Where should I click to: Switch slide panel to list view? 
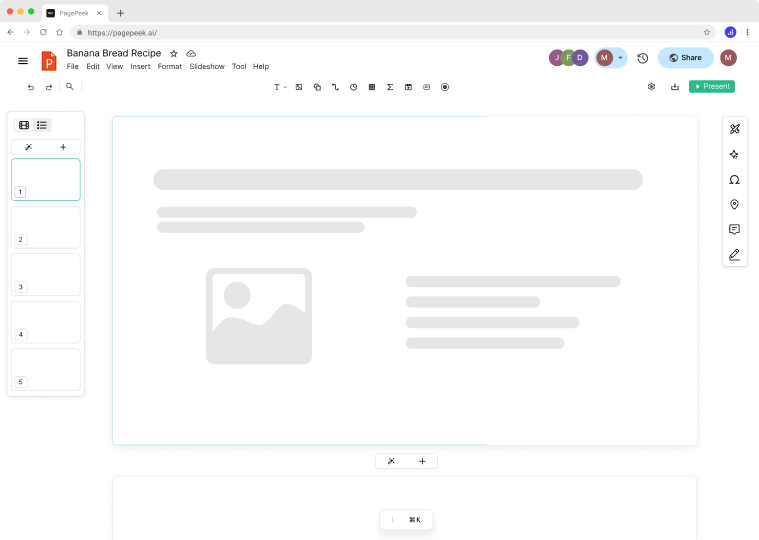[x=42, y=125]
